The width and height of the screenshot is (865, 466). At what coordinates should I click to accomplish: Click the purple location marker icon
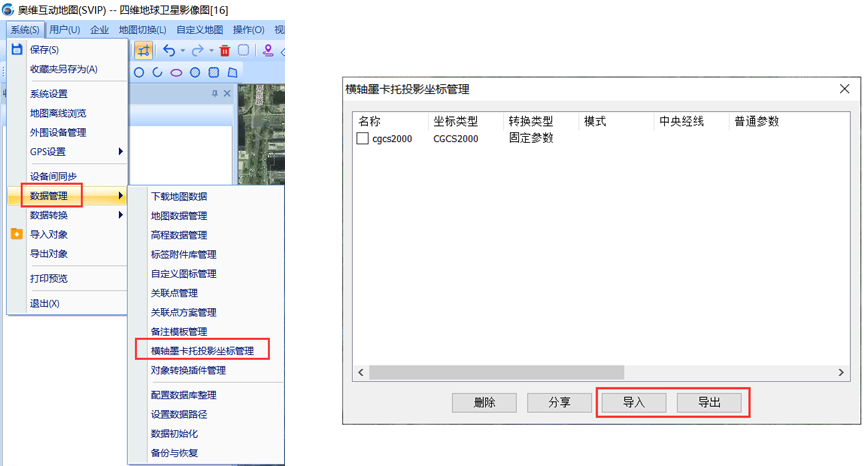(x=267, y=50)
